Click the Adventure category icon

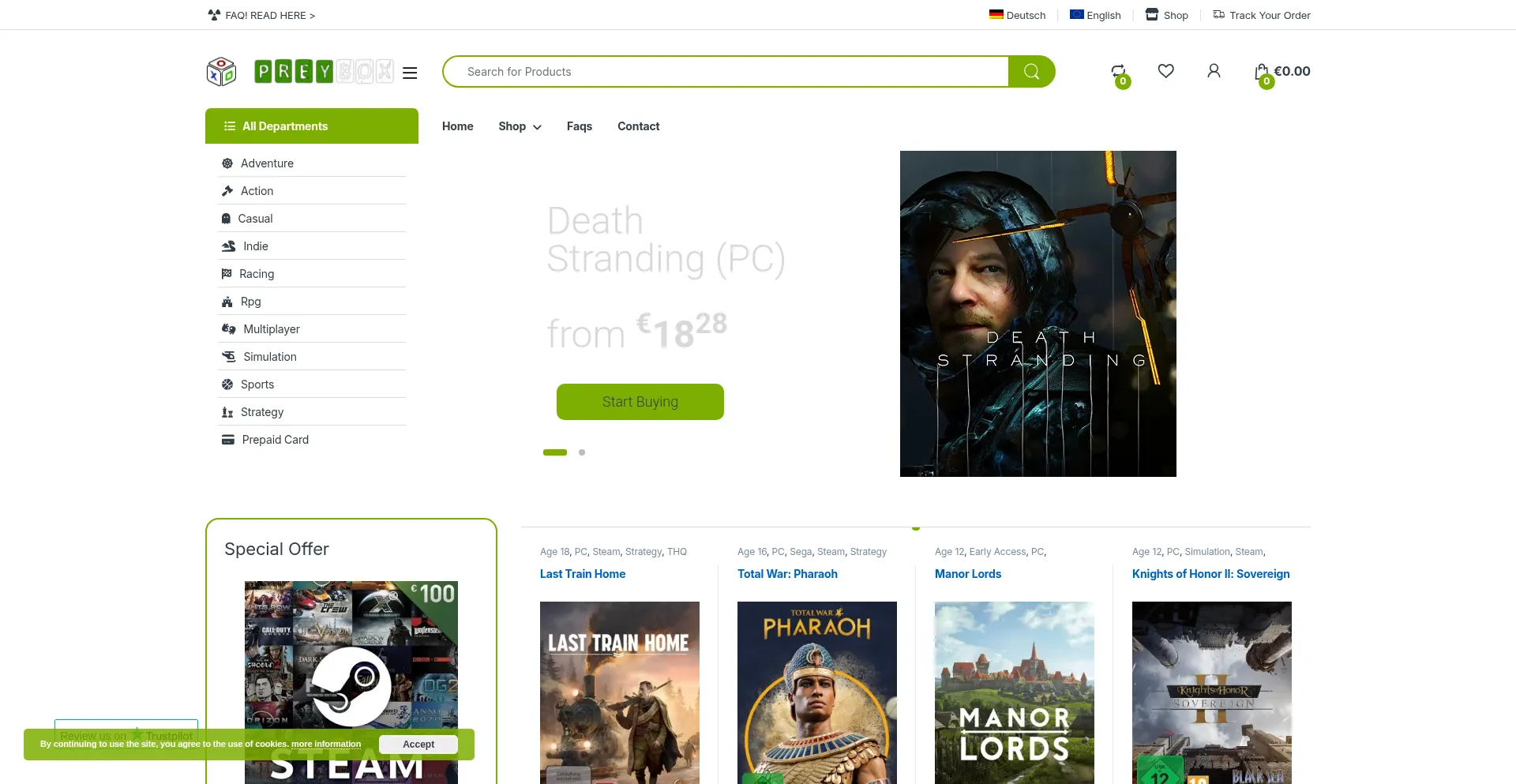(x=227, y=163)
